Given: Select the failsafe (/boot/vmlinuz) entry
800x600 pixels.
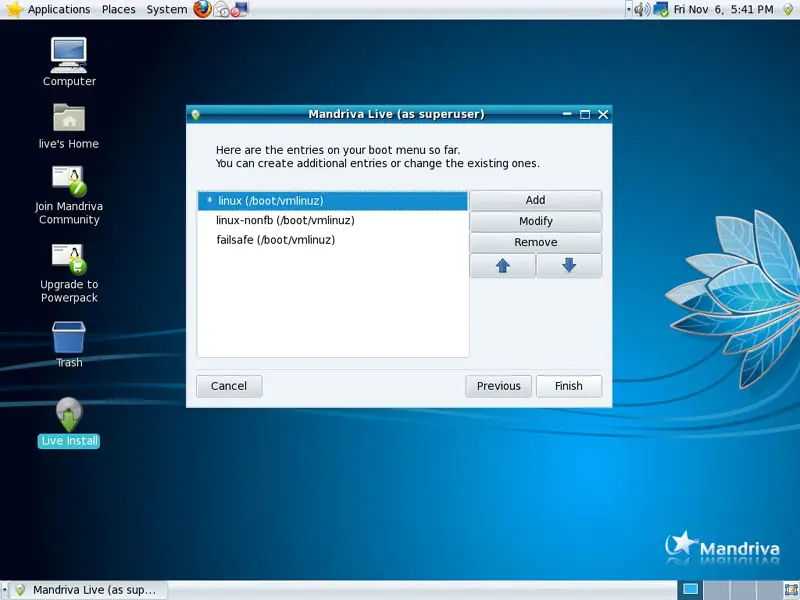Looking at the screenshot, I should pos(333,239).
